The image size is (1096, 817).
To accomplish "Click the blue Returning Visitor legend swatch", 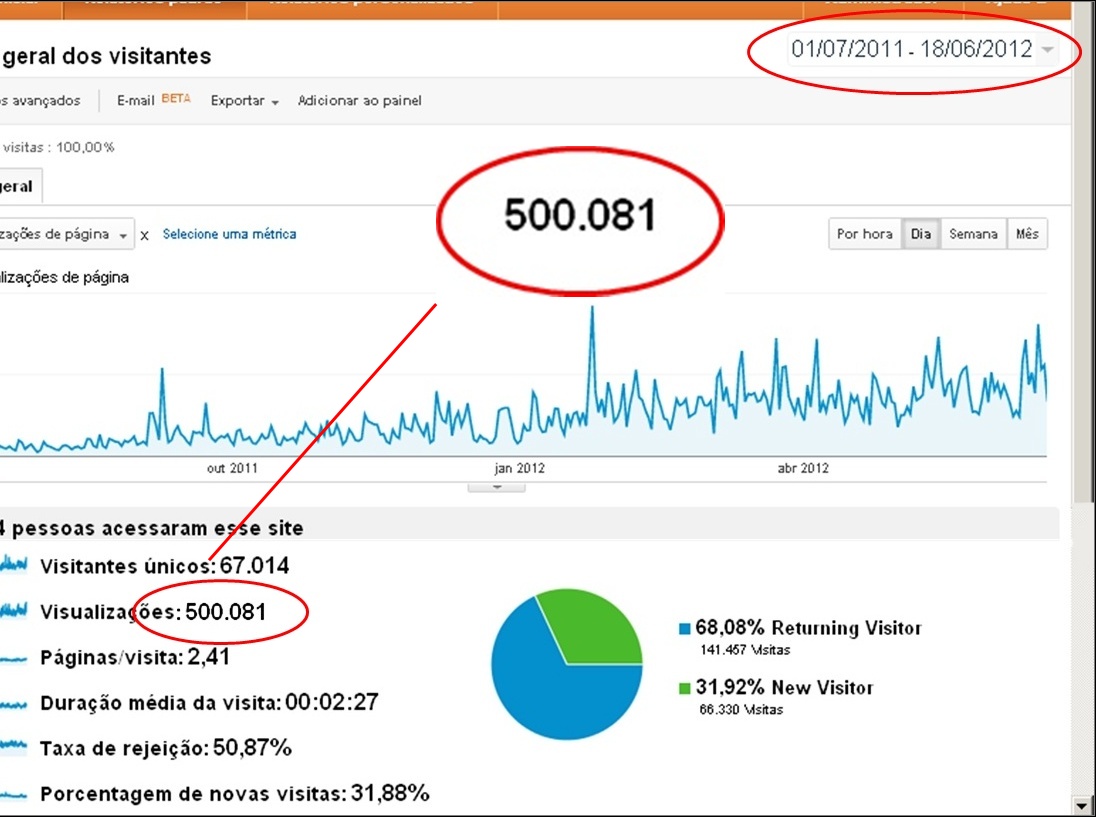I will [685, 629].
